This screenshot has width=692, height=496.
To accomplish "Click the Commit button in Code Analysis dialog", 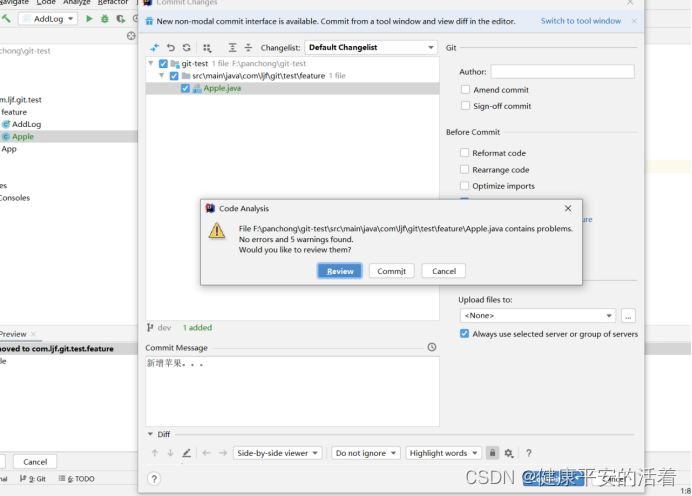I will coord(391,271).
